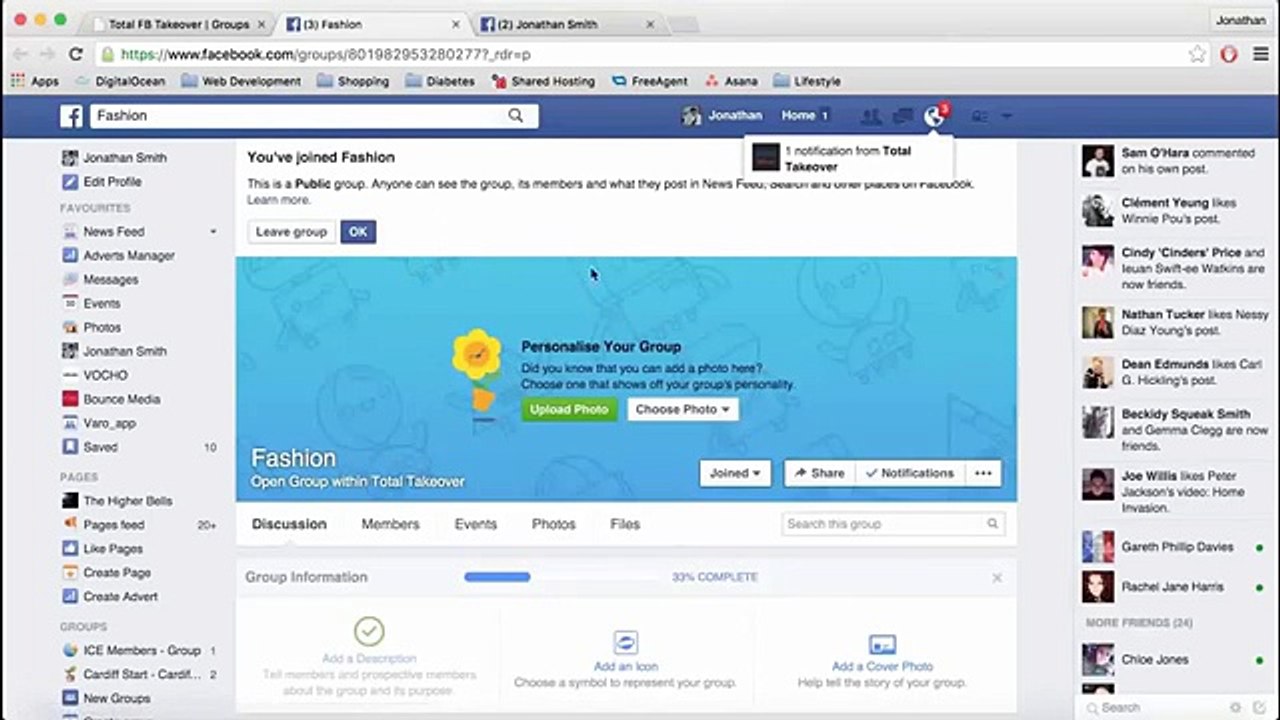Dismiss the Group Information panel

coord(997,578)
